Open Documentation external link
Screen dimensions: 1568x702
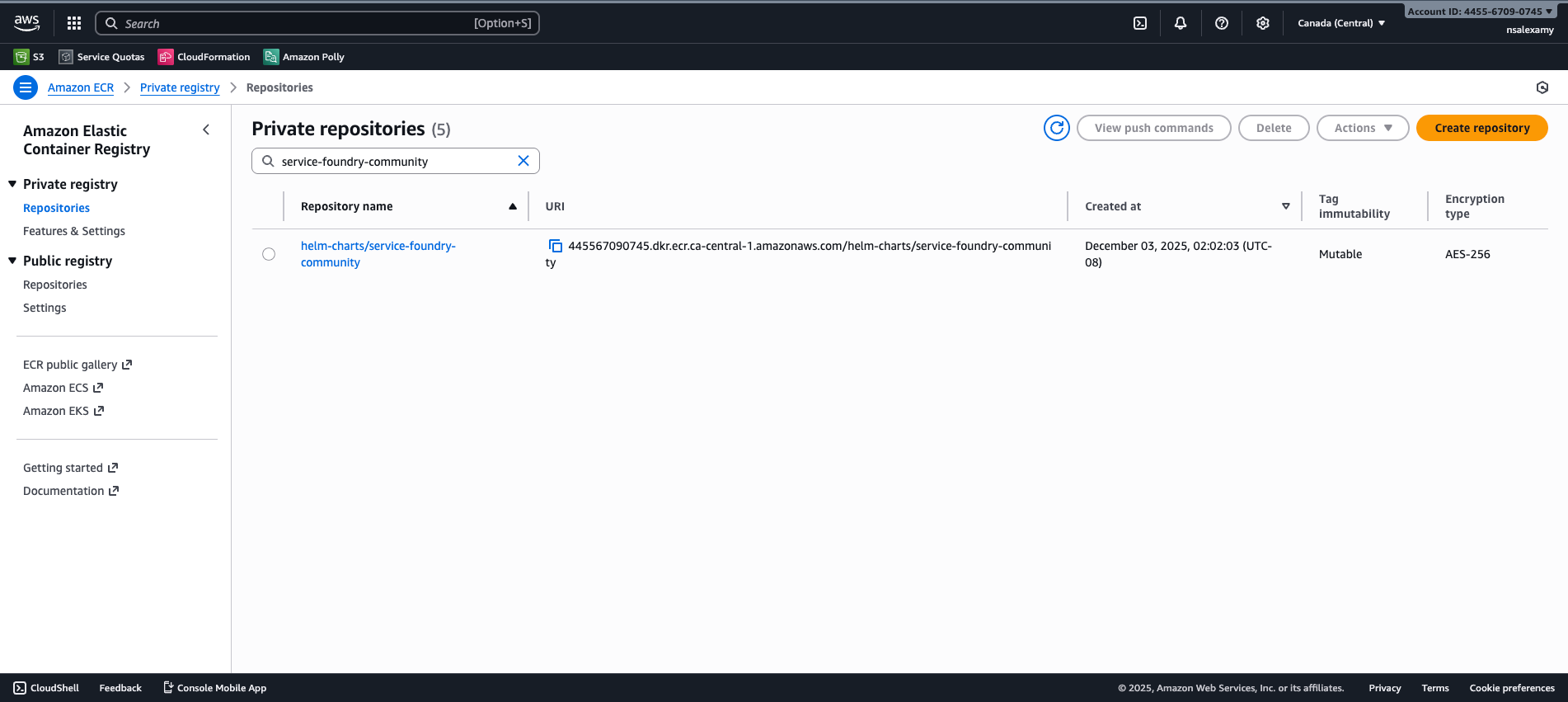click(71, 491)
